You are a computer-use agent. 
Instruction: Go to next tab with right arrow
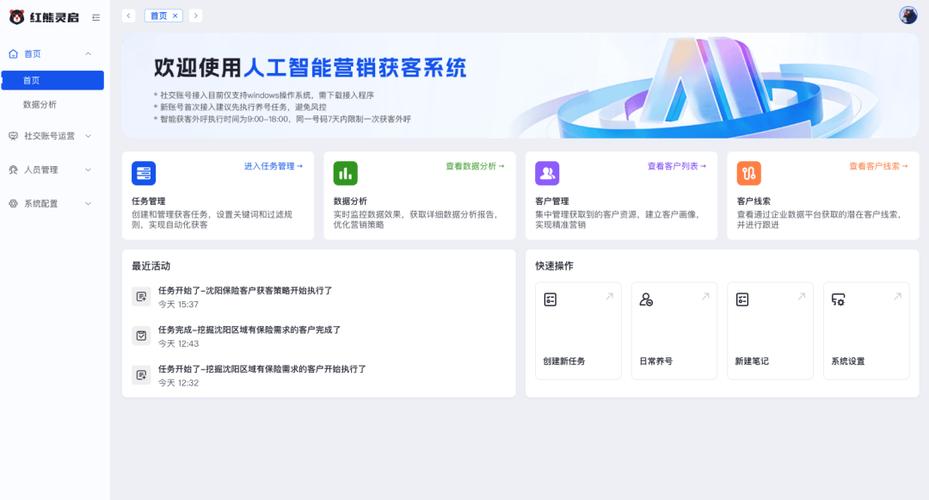196,16
